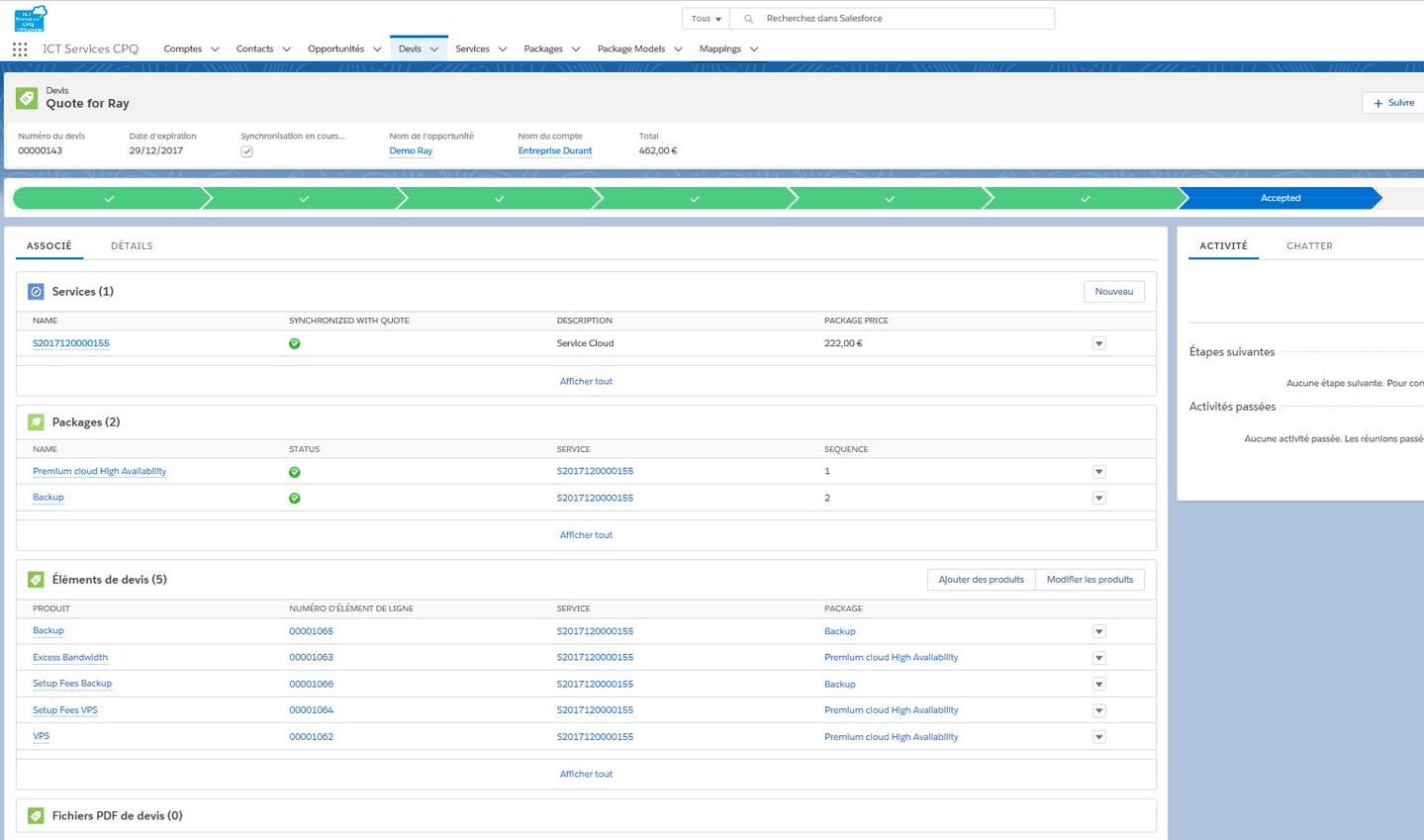Go to the Comptes navigation tab

coord(183,48)
